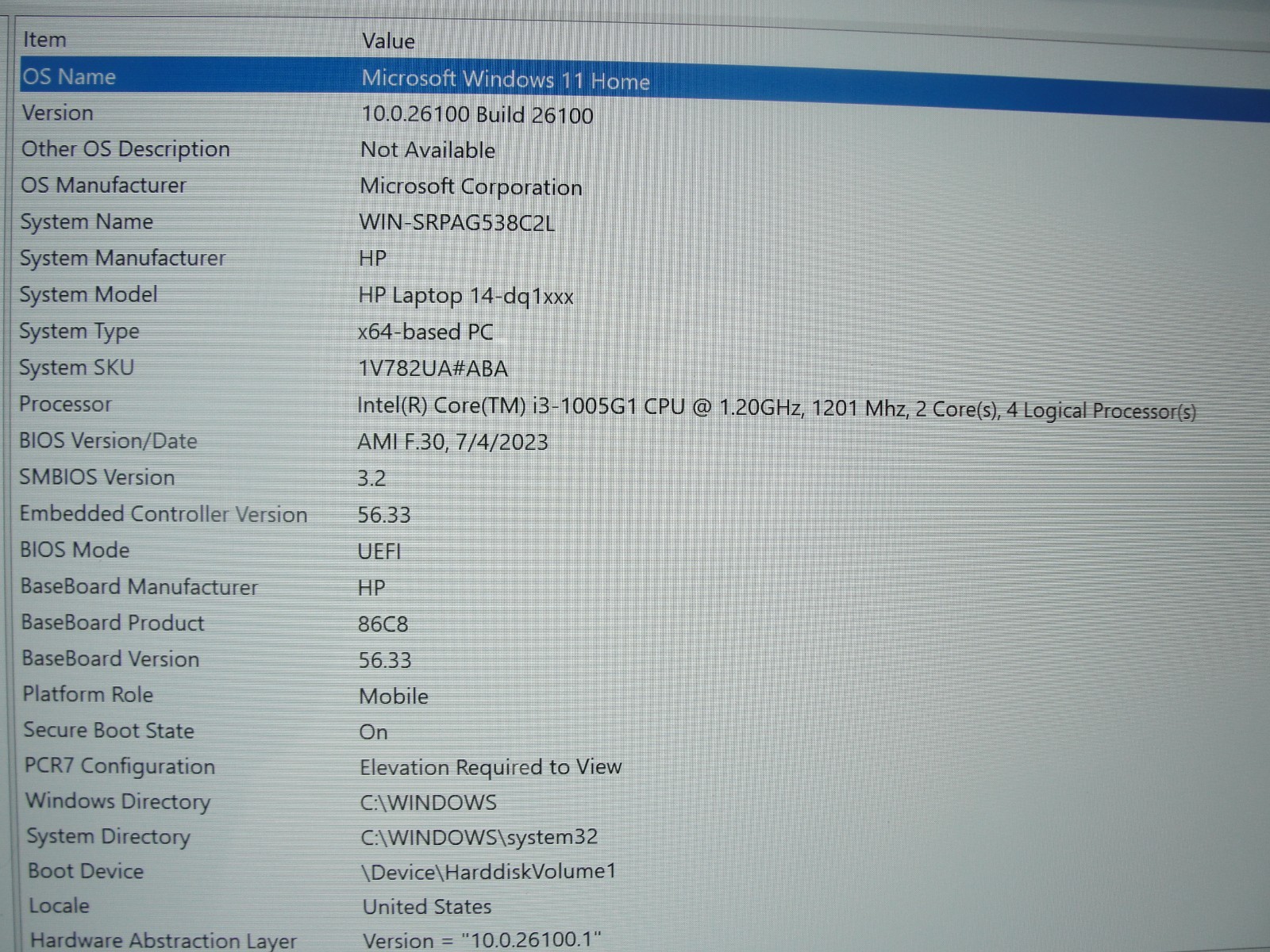Viewport: 1270px width, 952px height.
Task: Click the 3.2 SMBIOS value
Action: pos(371,478)
